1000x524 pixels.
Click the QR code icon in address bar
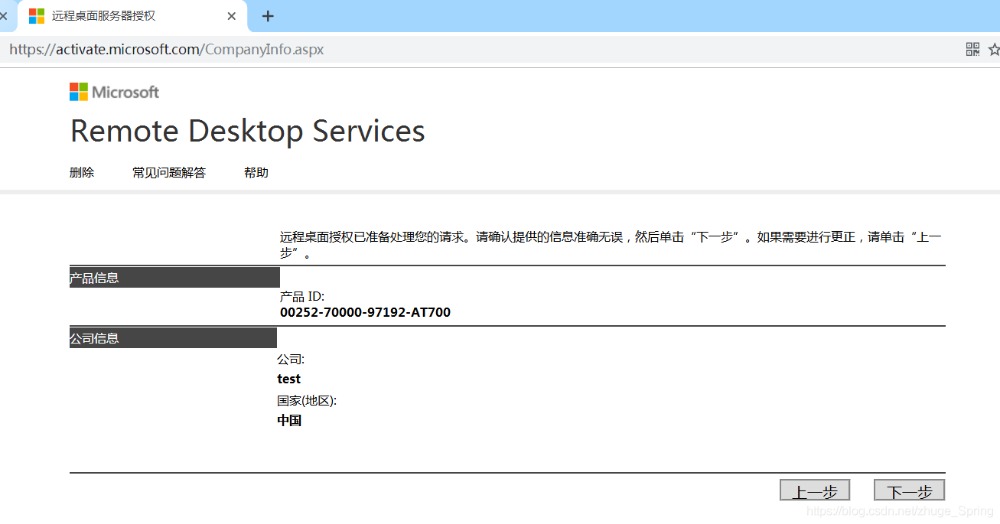click(x=972, y=49)
